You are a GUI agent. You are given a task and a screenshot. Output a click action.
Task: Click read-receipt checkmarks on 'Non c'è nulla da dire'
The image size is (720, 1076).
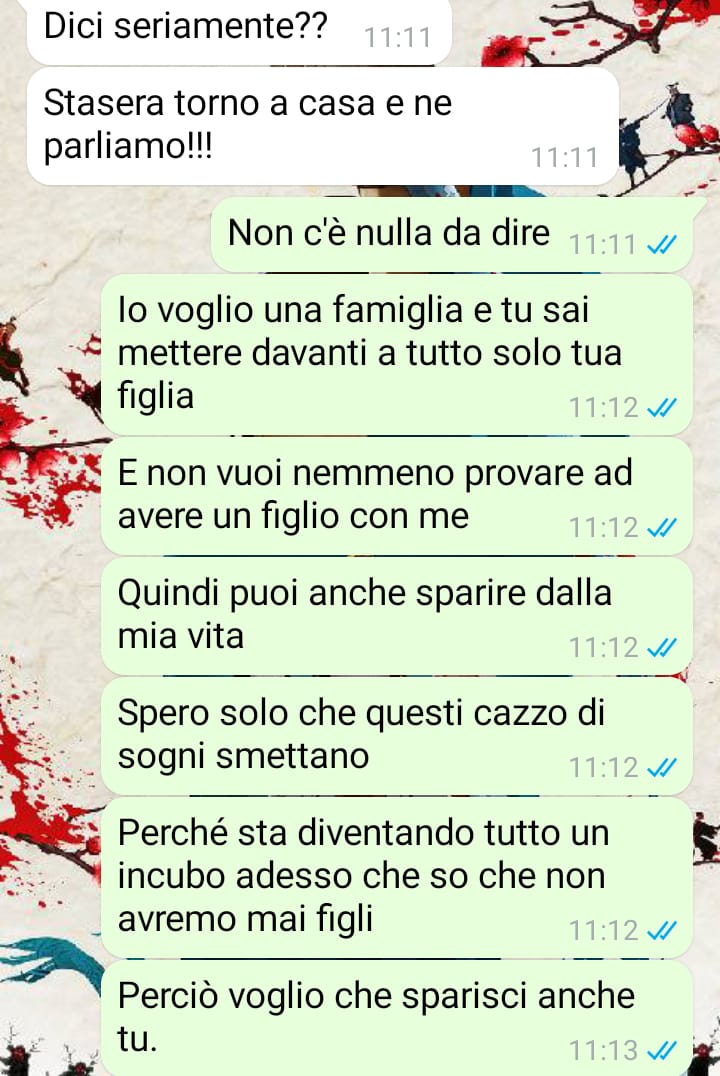point(662,244)
